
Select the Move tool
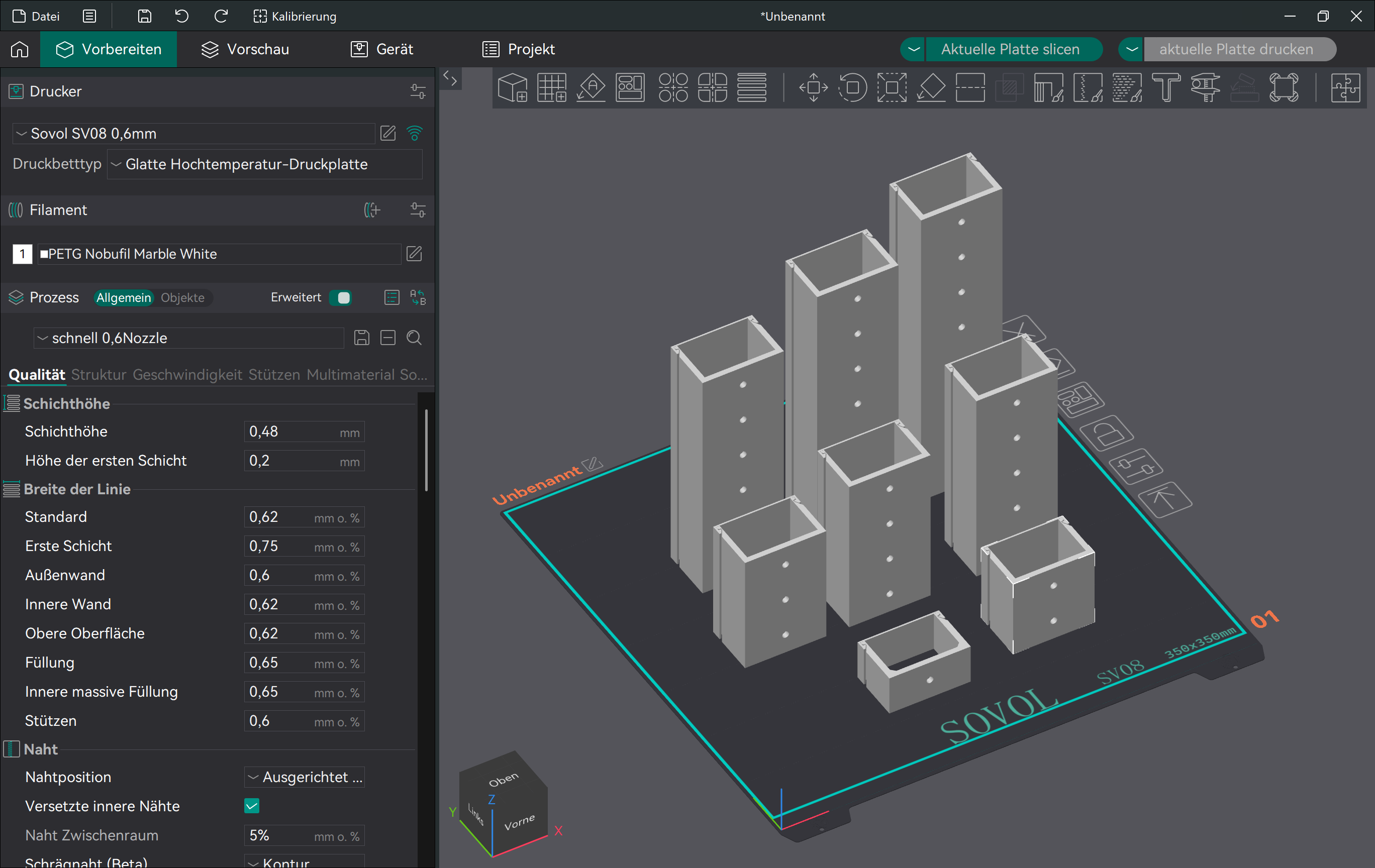(x=813, y=88)
